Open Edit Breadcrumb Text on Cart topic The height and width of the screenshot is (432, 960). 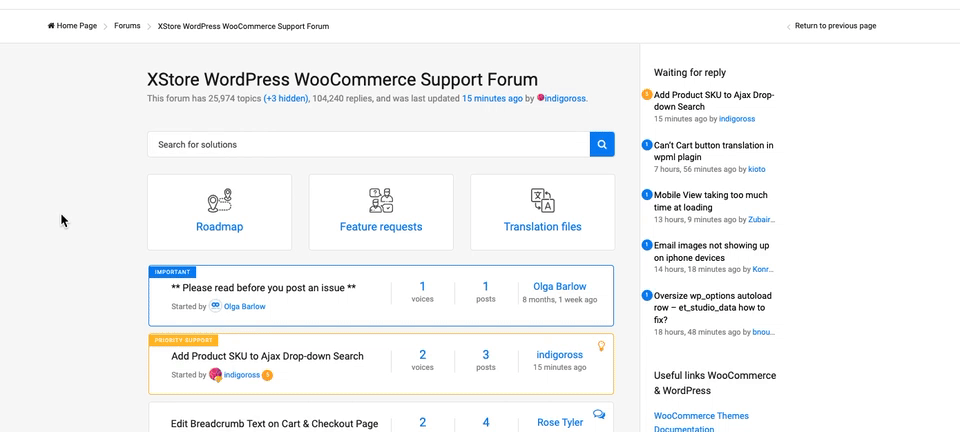pyautogui.click(x=274, y=423)
